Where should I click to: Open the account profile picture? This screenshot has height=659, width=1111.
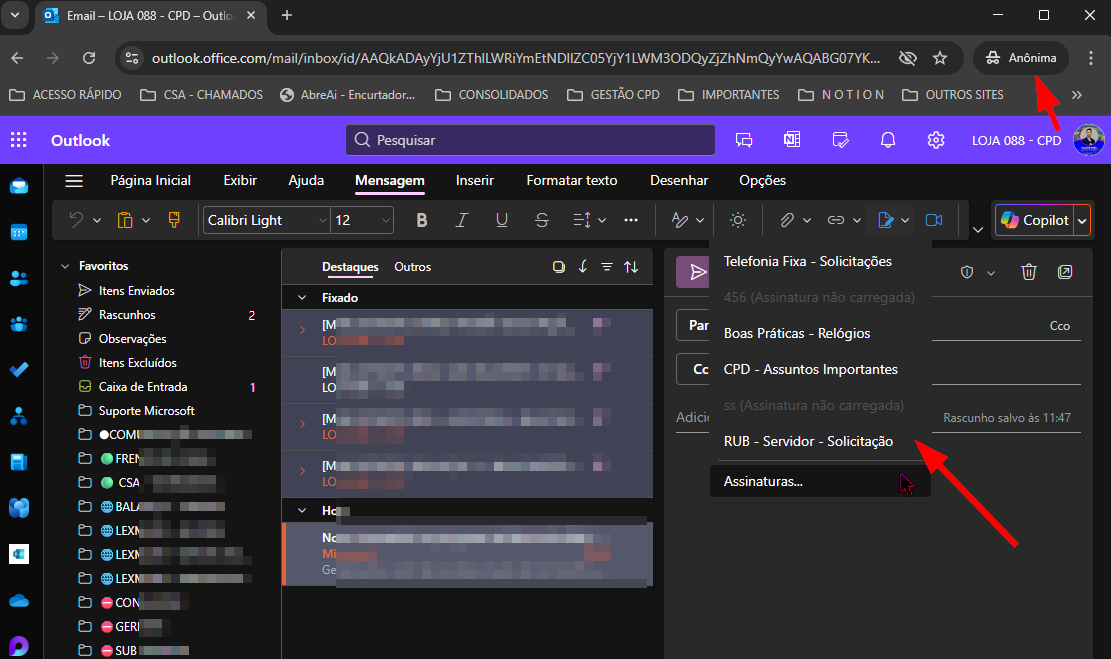click(x=1088, y=140)
